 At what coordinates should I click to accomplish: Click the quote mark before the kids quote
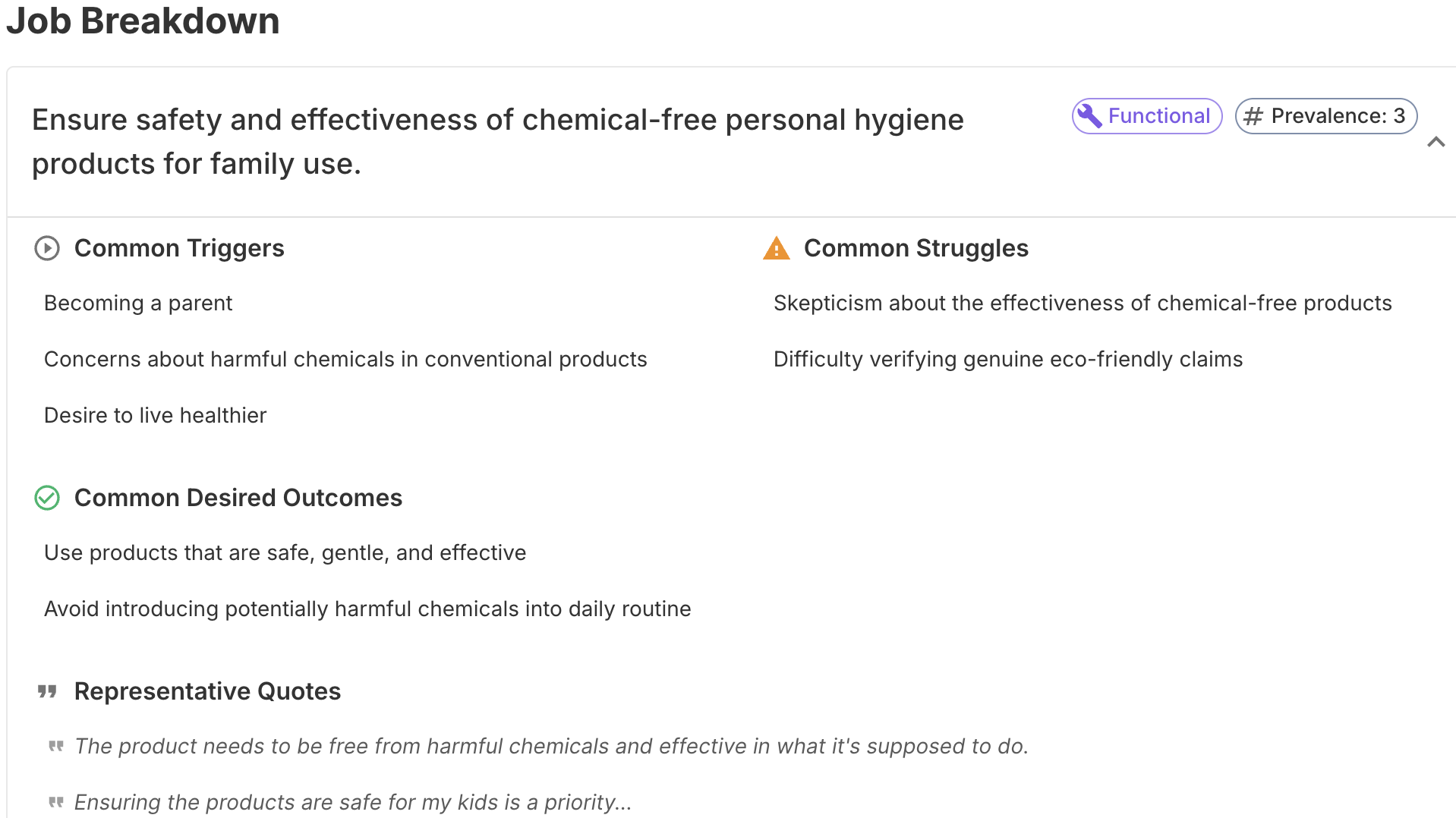click(x=56, y=802)
